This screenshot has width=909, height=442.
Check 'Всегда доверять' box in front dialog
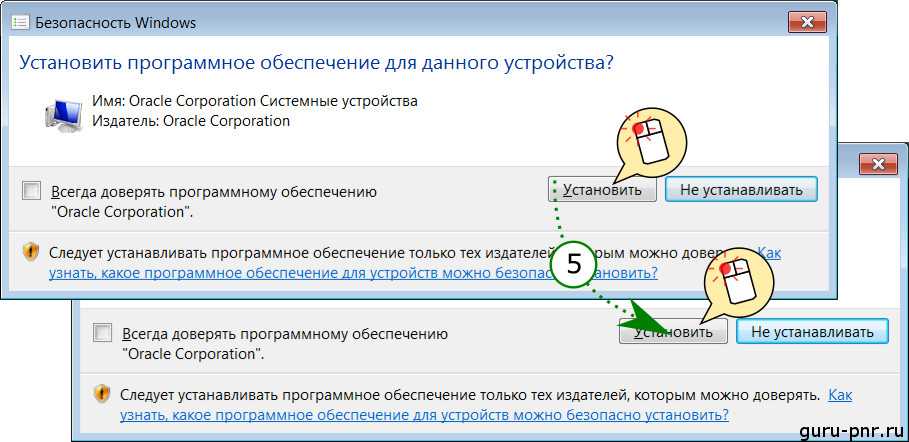tap(31, 190)
